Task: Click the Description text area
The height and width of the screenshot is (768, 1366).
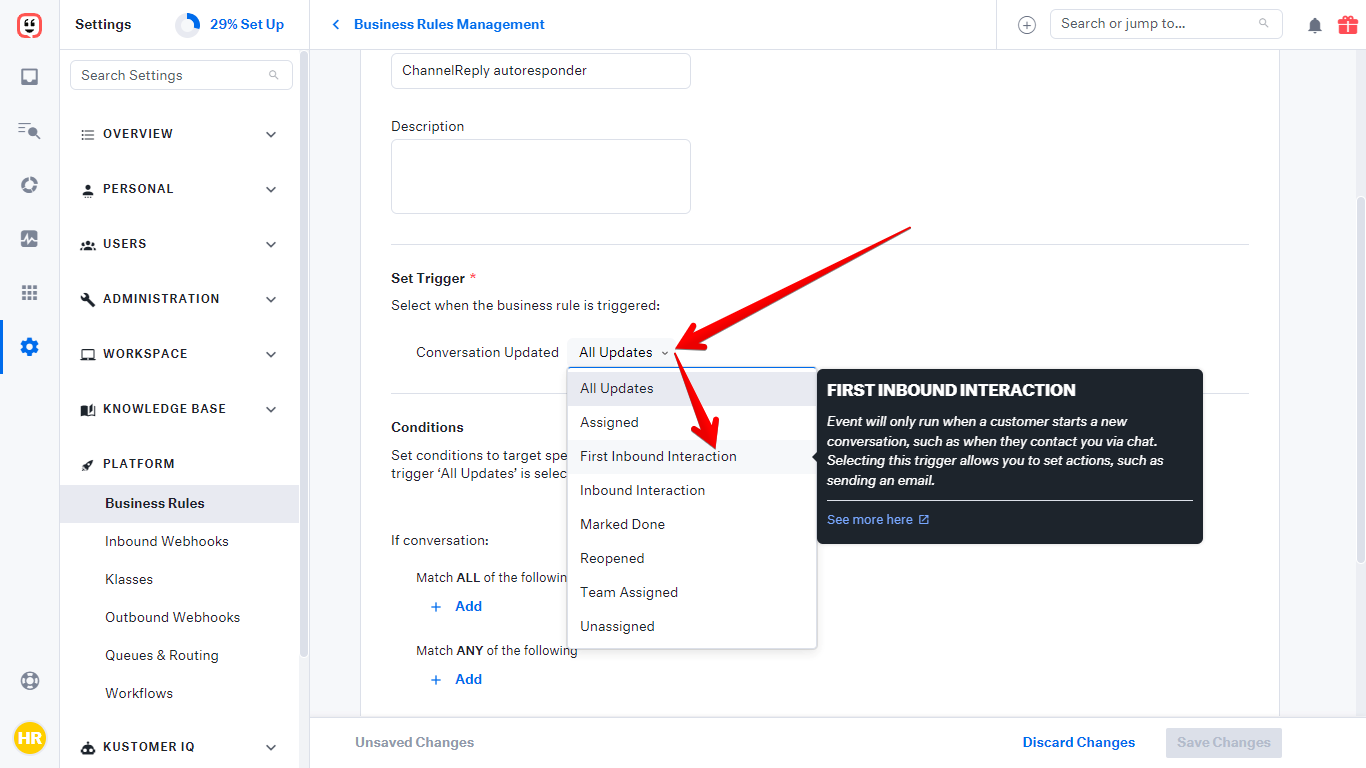Action: click(540, 176)
